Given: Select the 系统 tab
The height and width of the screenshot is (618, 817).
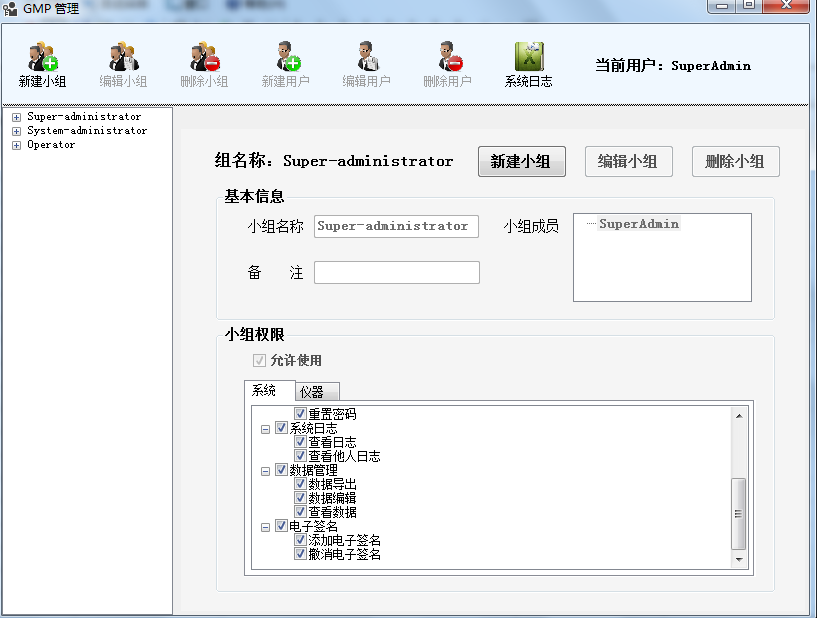Looking at the screenshot, I should click(265, 391).
